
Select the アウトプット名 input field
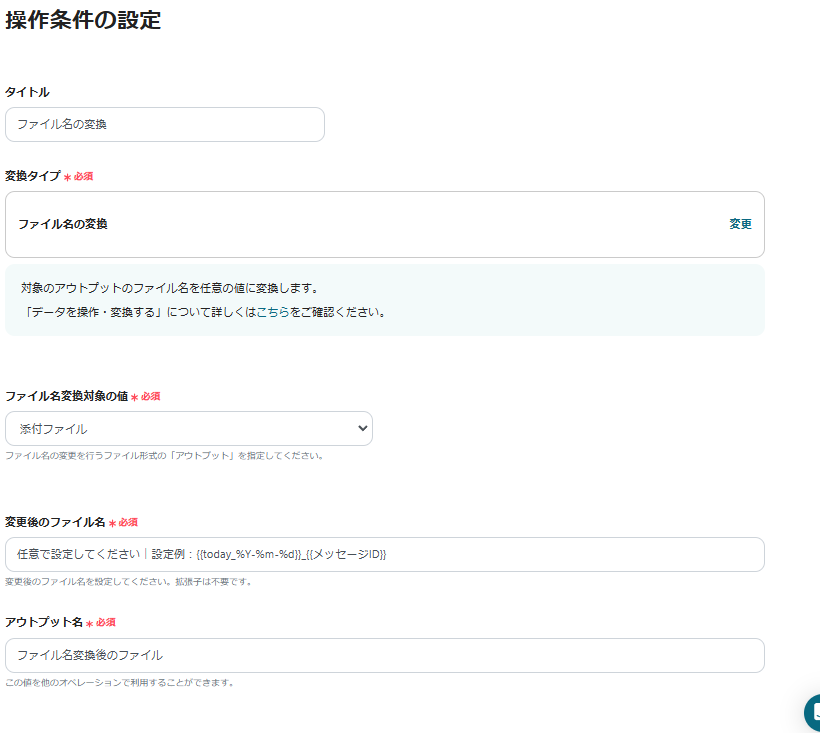(x=385, y=656)
